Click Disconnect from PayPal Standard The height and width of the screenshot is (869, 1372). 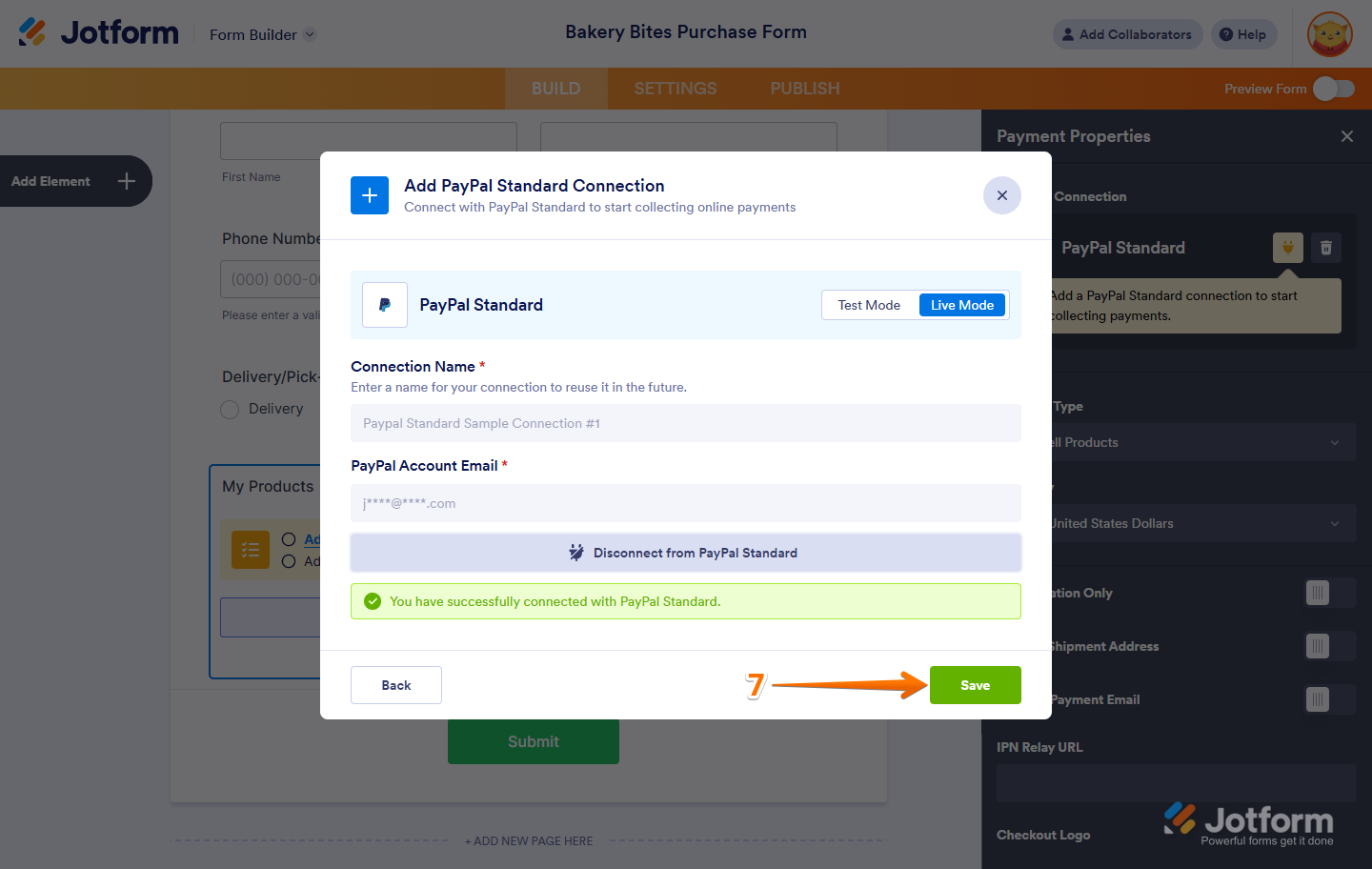pyautogui.click(x=686, y=553)
